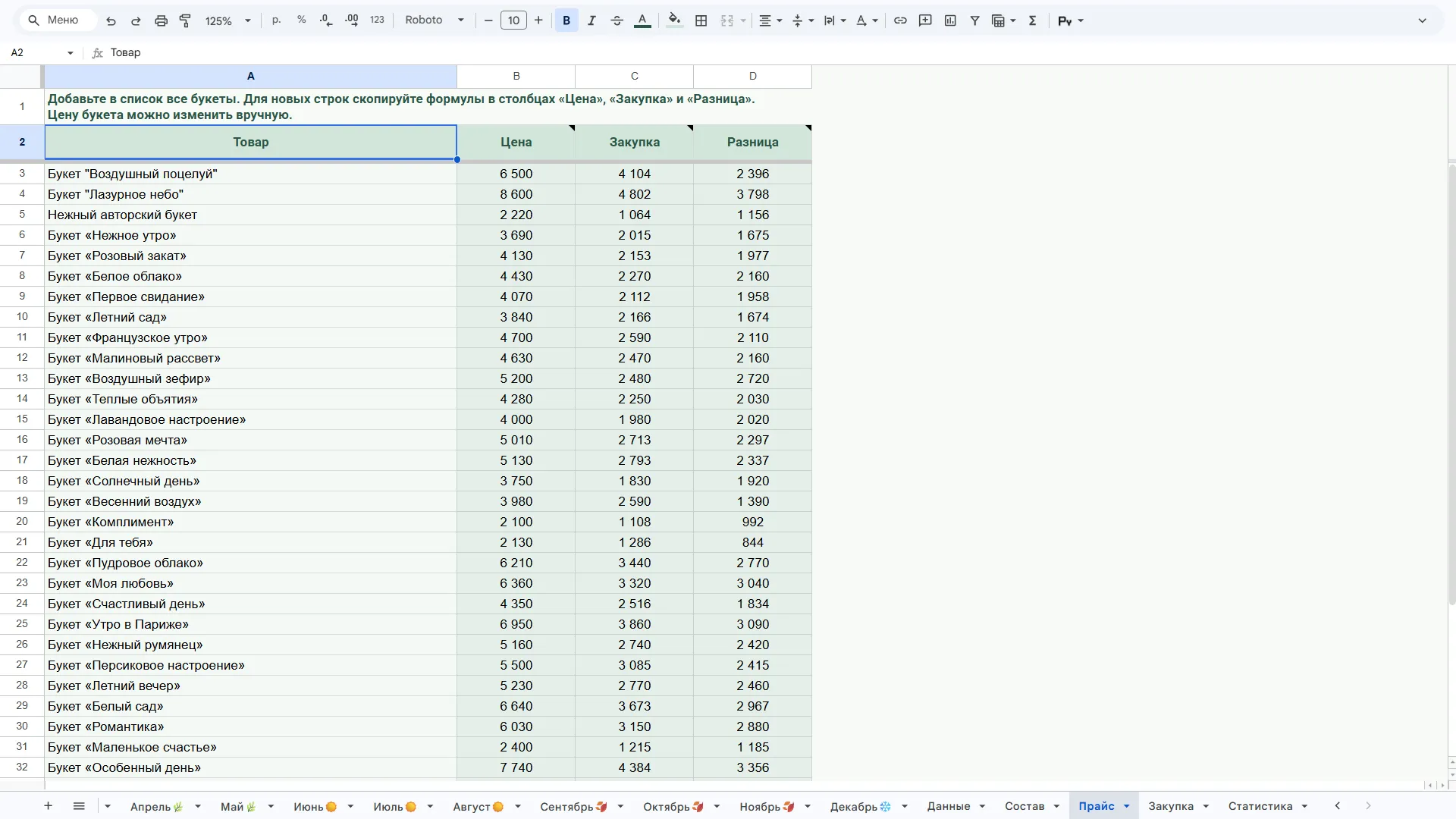Print the spreadsheet using printer icon
Screen dimensions: 1456x819
[161, 20]
